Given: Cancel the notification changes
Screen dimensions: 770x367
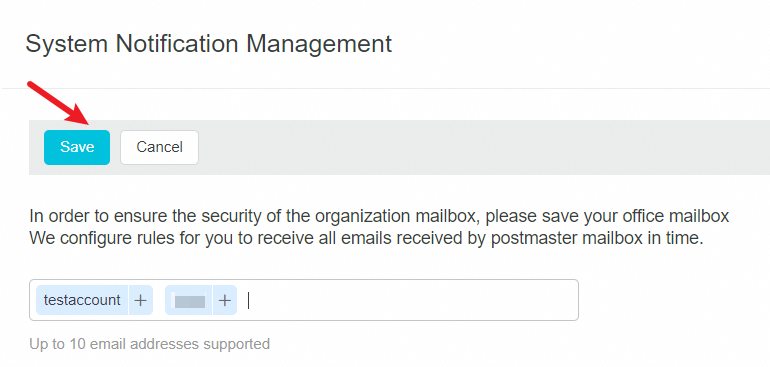Looking at the screenshot, I should click(x=160, y=147).
